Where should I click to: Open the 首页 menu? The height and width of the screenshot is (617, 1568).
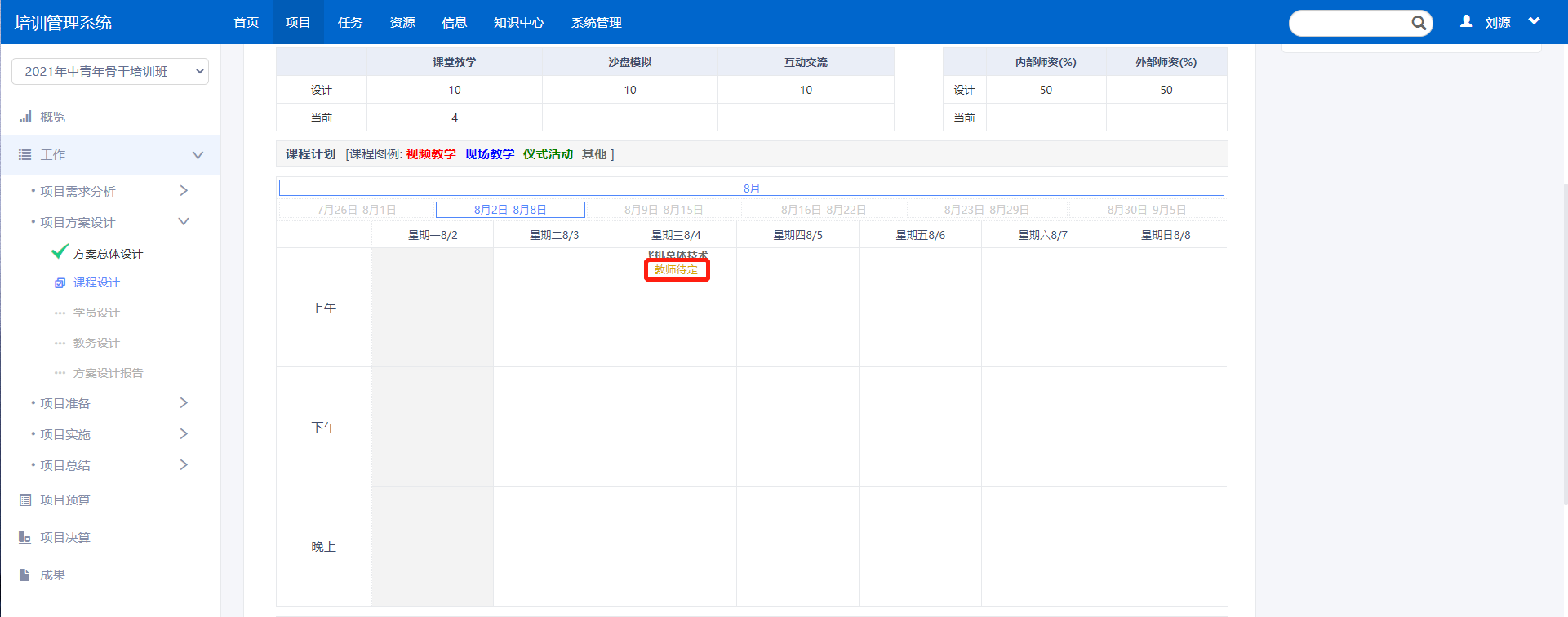pyautogui.click(x=247, y=22)
